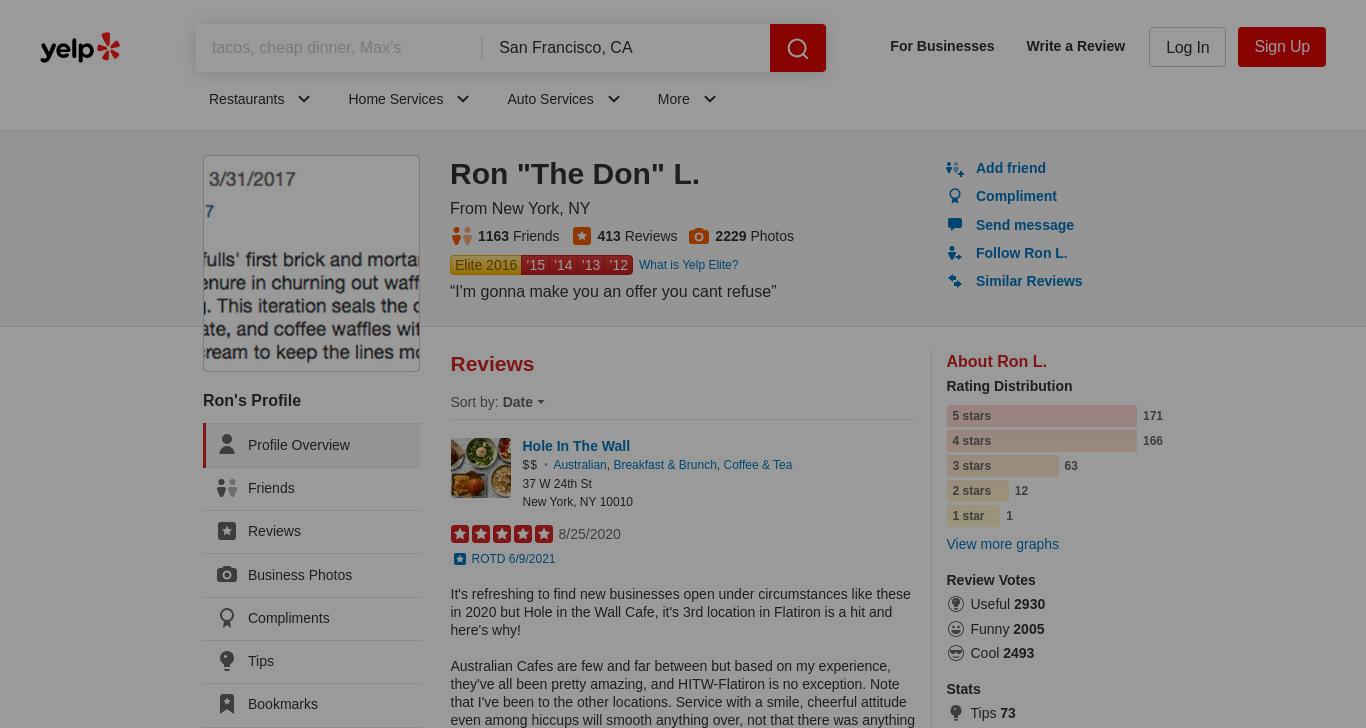Open the Hole In The Wall business link
Image resolution: width=1366 pixels, height=728 pixels.
point(576,446)
